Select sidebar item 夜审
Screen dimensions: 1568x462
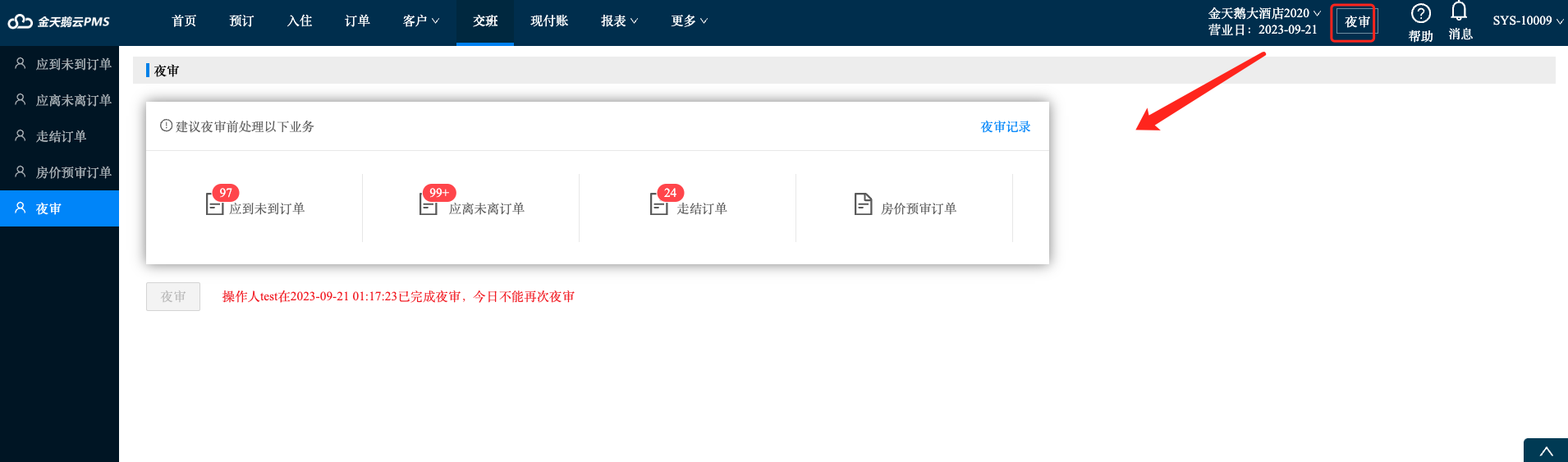59,208
